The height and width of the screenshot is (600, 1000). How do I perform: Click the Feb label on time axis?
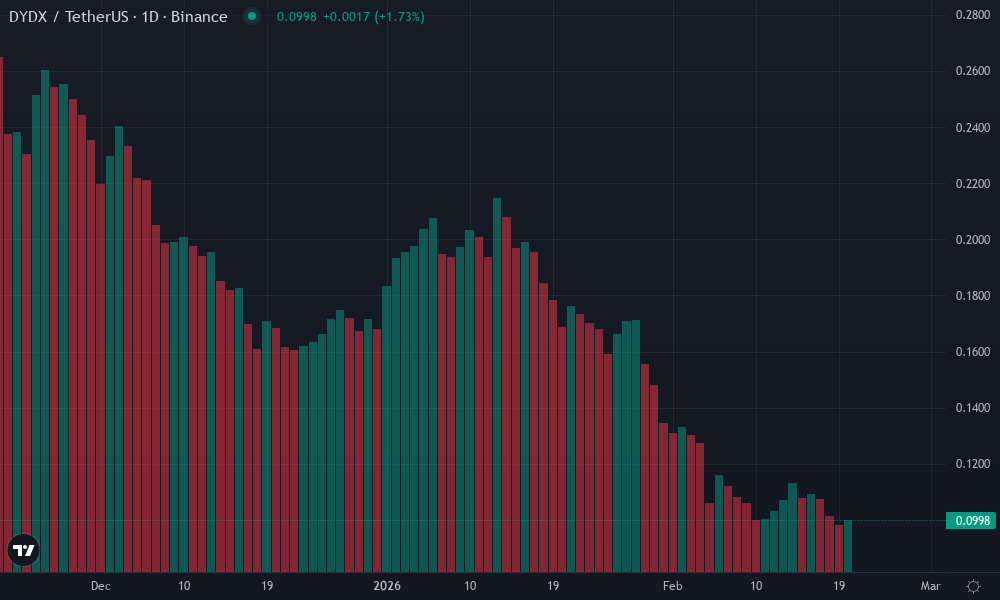[672, 586]
